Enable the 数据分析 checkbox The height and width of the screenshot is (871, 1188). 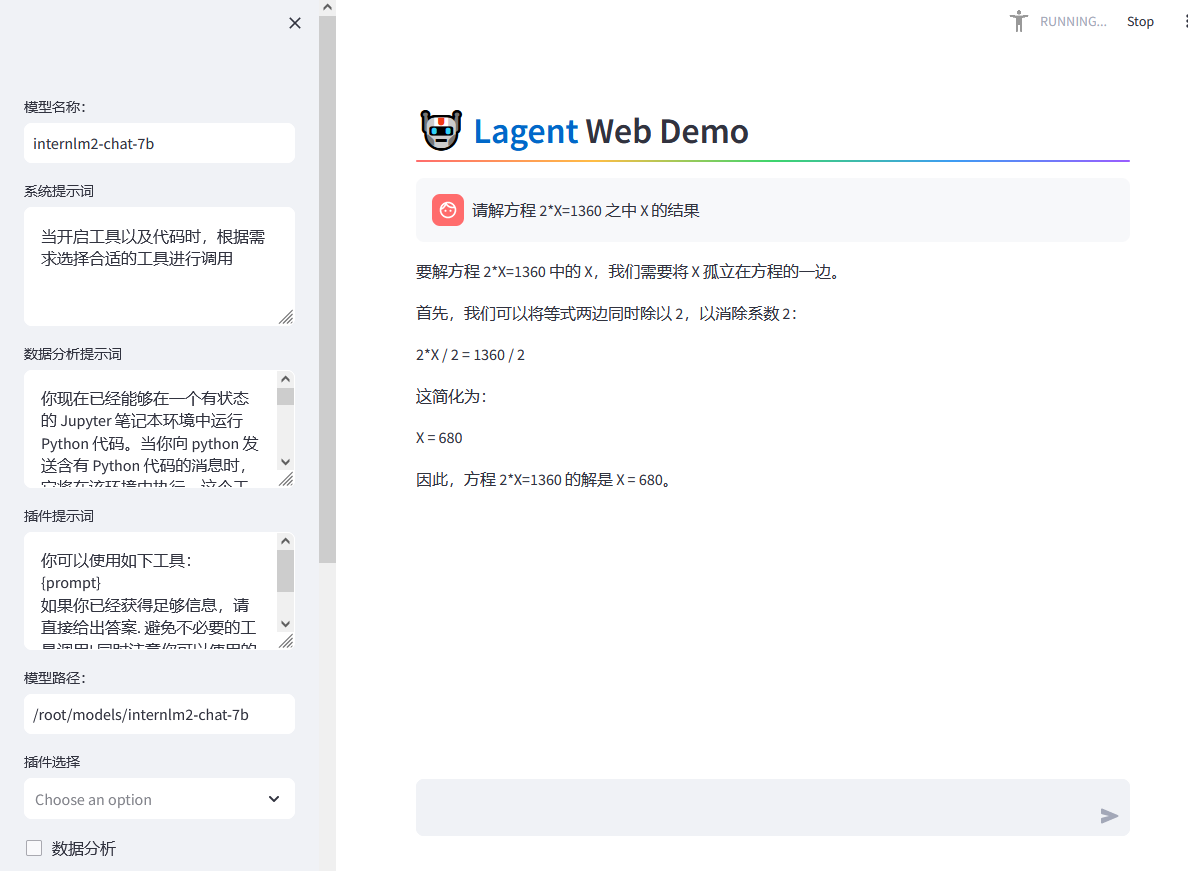[x=34, y=848]
